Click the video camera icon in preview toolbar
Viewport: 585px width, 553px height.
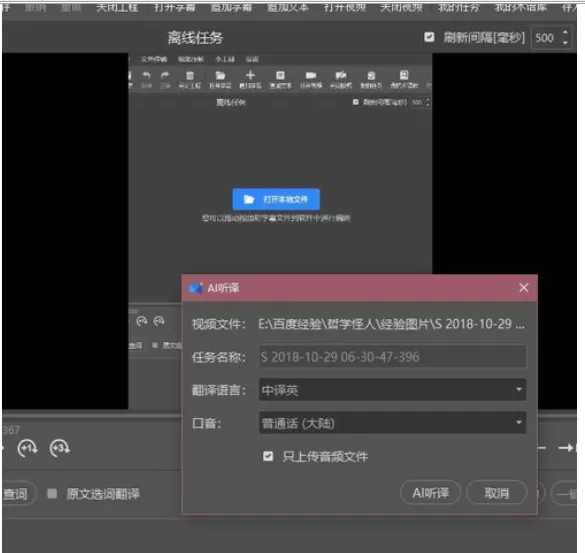pyautogui.click(x=311, y=76)
